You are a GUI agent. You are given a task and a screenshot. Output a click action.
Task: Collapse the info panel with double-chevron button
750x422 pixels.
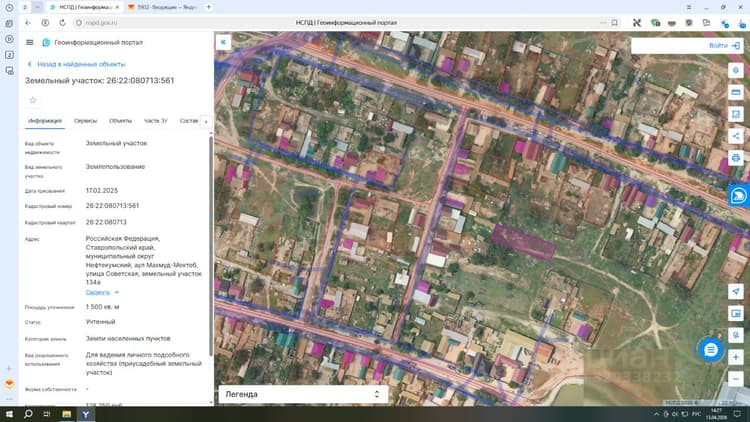(x=223, y=42)
